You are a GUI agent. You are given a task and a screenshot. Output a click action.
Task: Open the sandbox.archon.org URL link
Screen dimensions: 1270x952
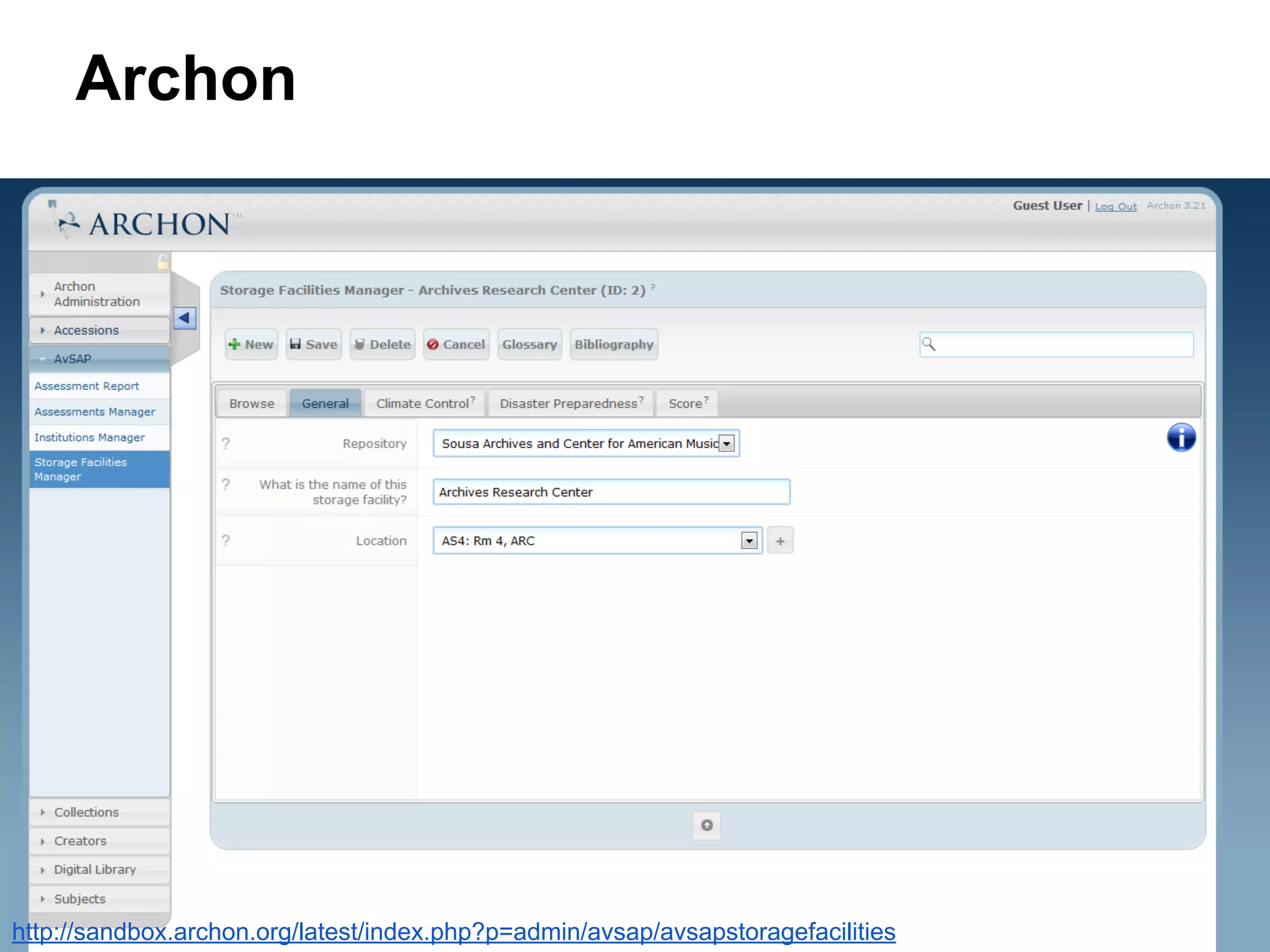(454, 932)
